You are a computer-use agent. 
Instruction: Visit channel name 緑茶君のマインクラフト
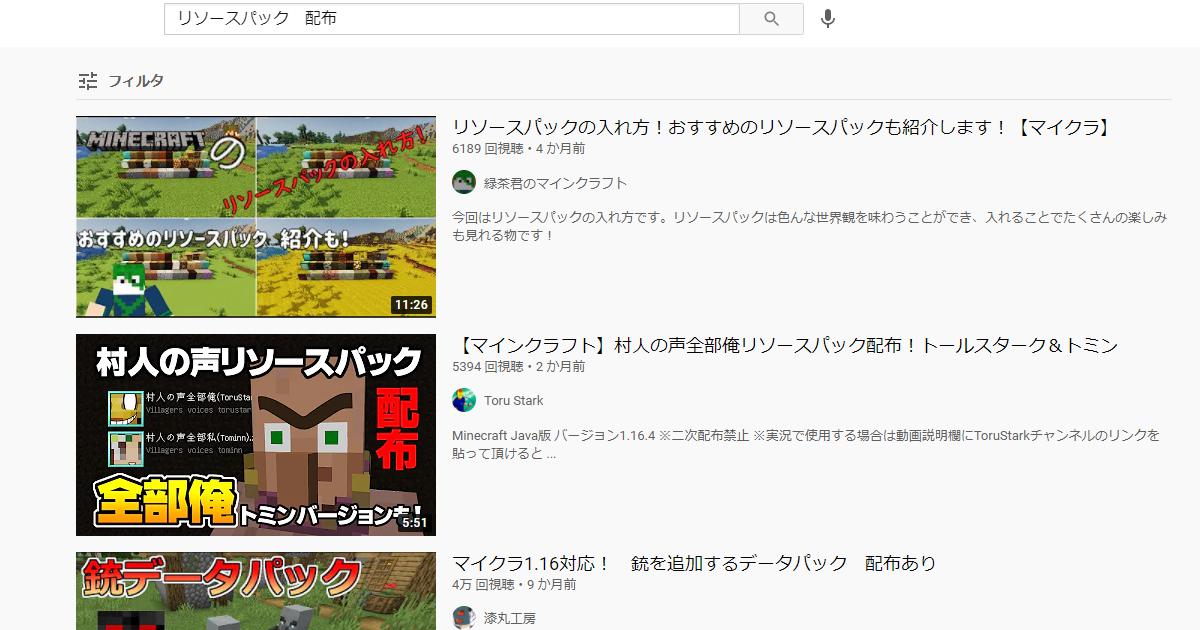pos(555,183)
